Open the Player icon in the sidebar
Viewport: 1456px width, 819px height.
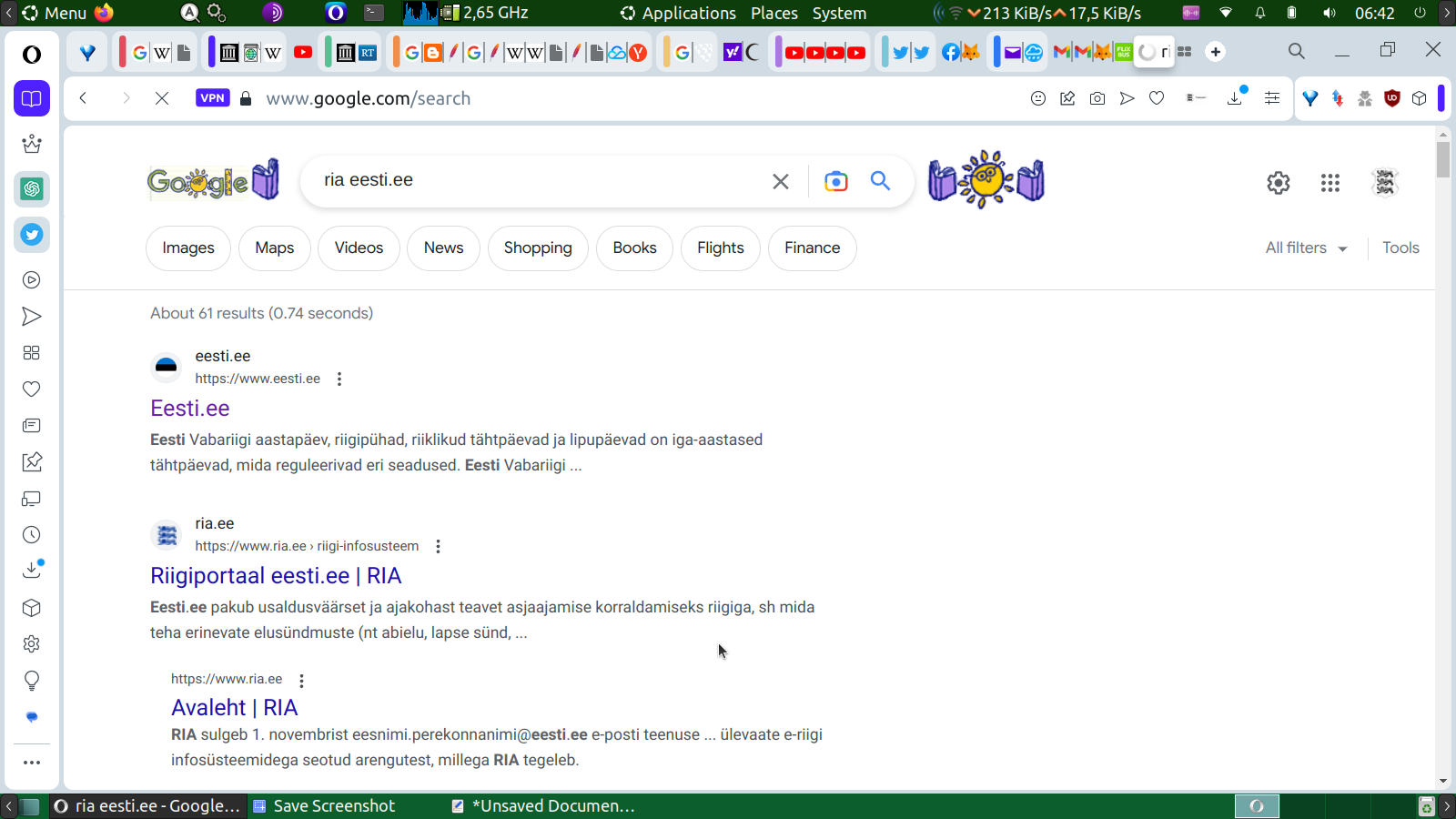point(32,280)
